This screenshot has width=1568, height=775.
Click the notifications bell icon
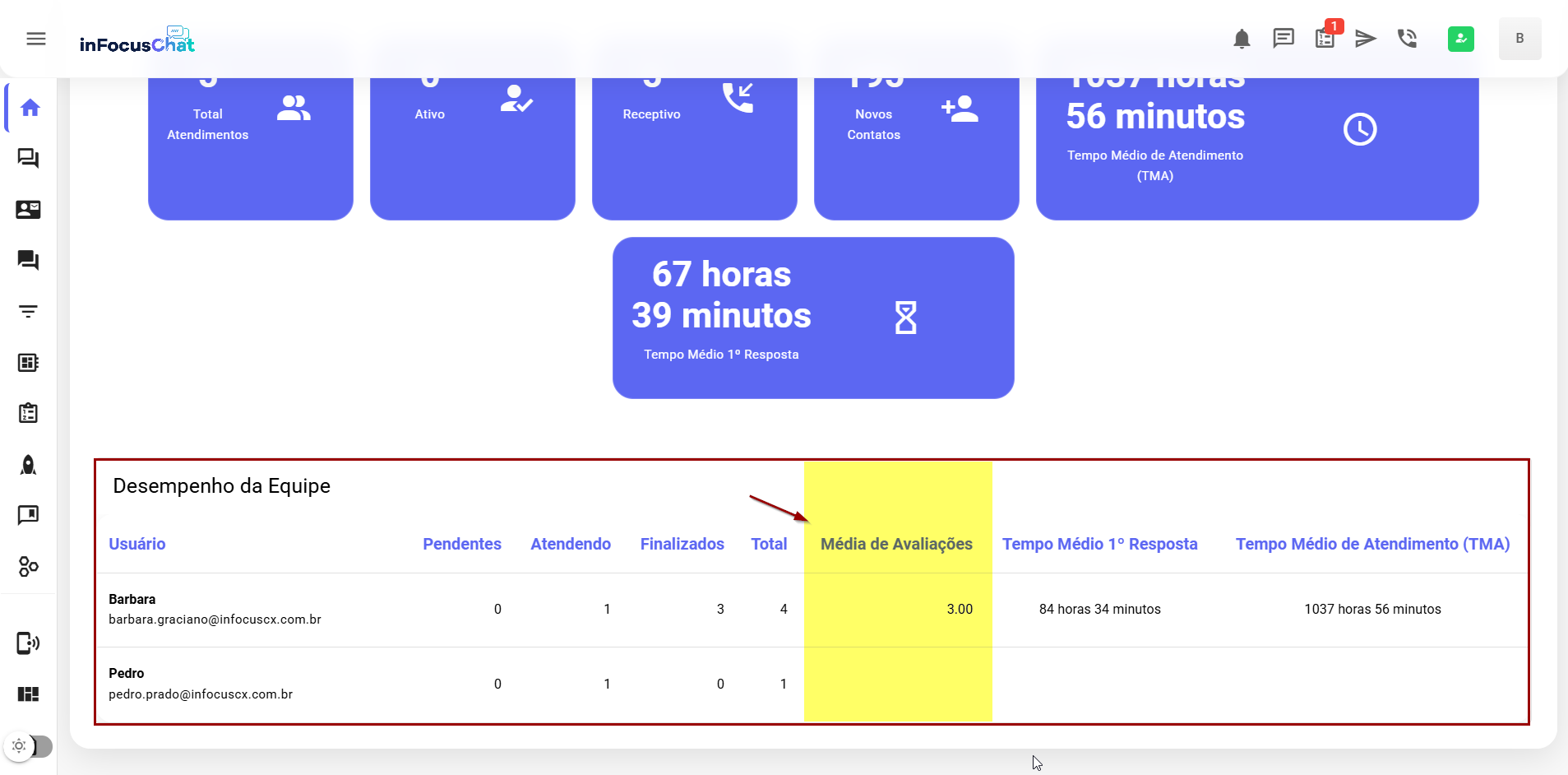click(1242, 39)
